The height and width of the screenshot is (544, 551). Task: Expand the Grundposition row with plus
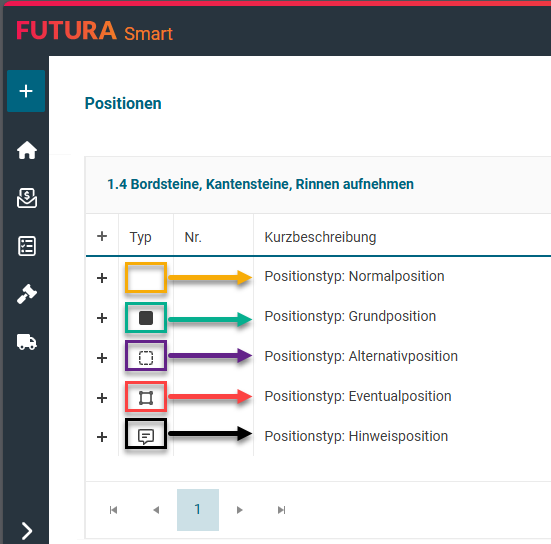coord(102,318)
